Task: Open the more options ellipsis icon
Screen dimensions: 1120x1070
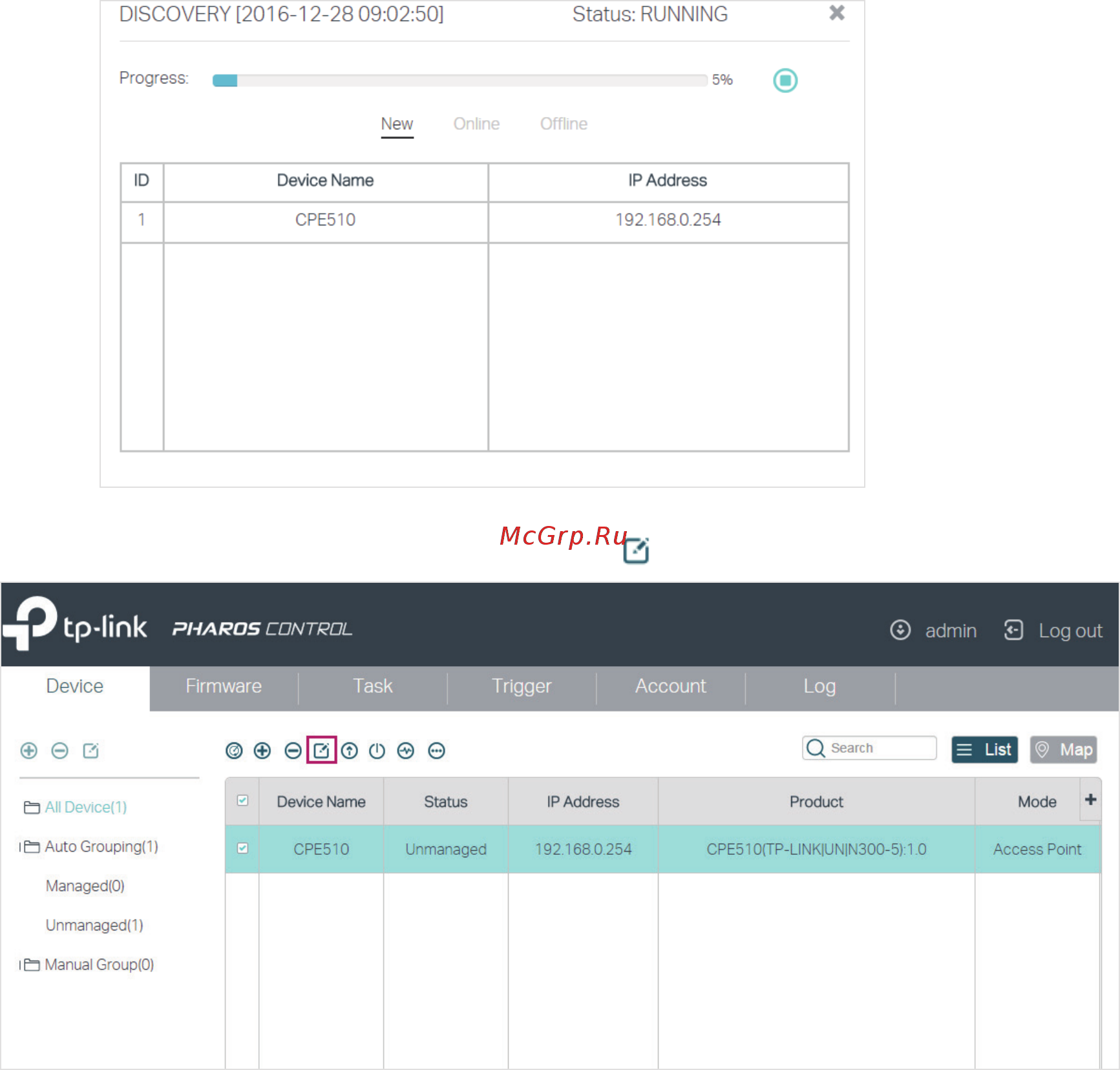Action: (437, 751)
